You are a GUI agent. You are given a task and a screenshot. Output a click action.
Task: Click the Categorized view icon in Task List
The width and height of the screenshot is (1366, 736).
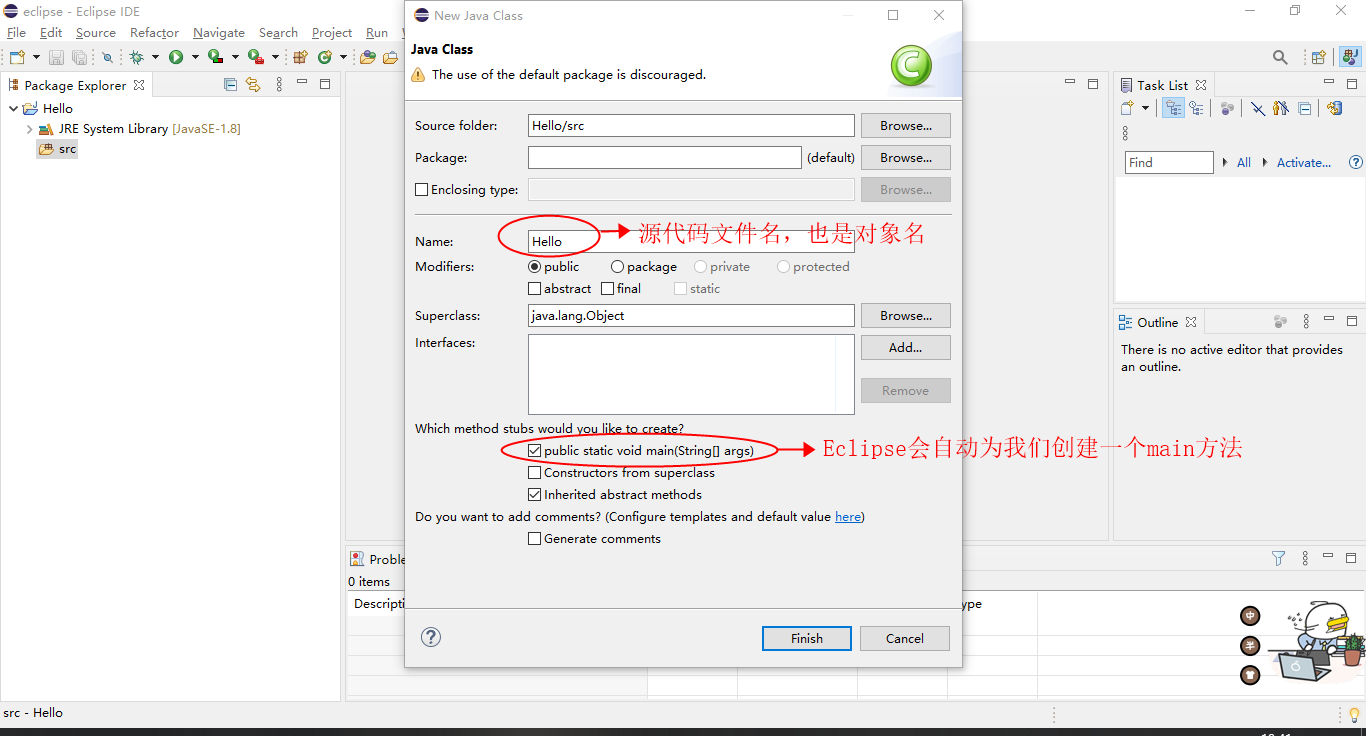tap(1174, 108)
